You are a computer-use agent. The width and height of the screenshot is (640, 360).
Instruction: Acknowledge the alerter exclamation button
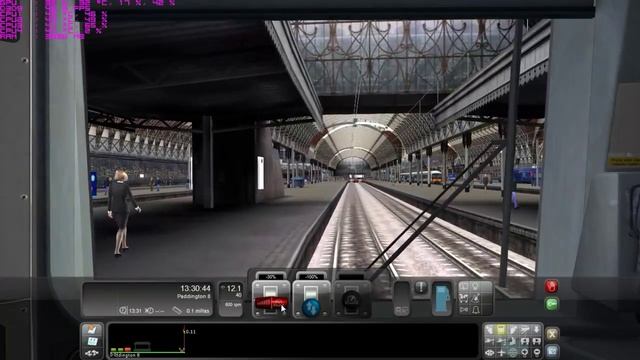click(421, 287)
